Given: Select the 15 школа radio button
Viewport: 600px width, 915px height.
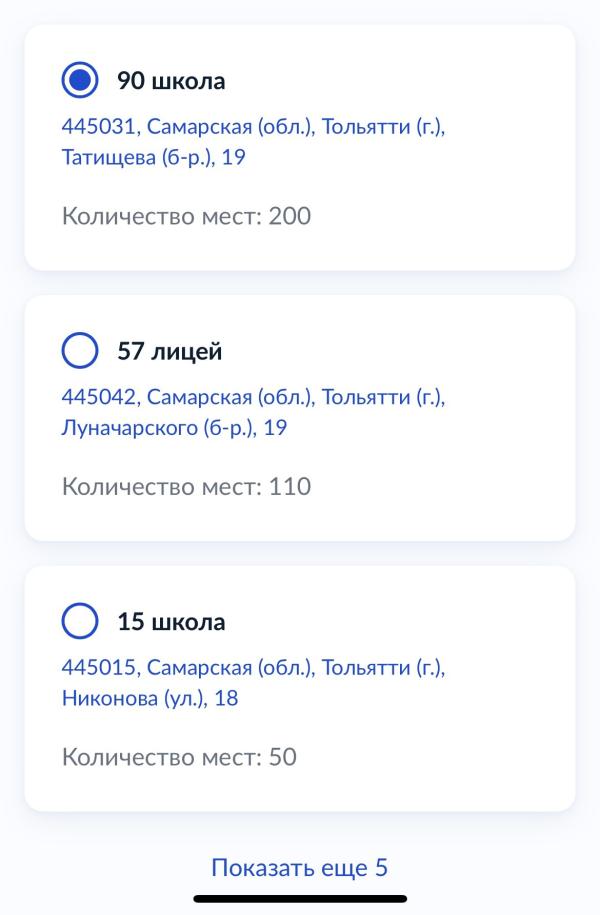Looking at the screenshot, I should coord(80,621).
